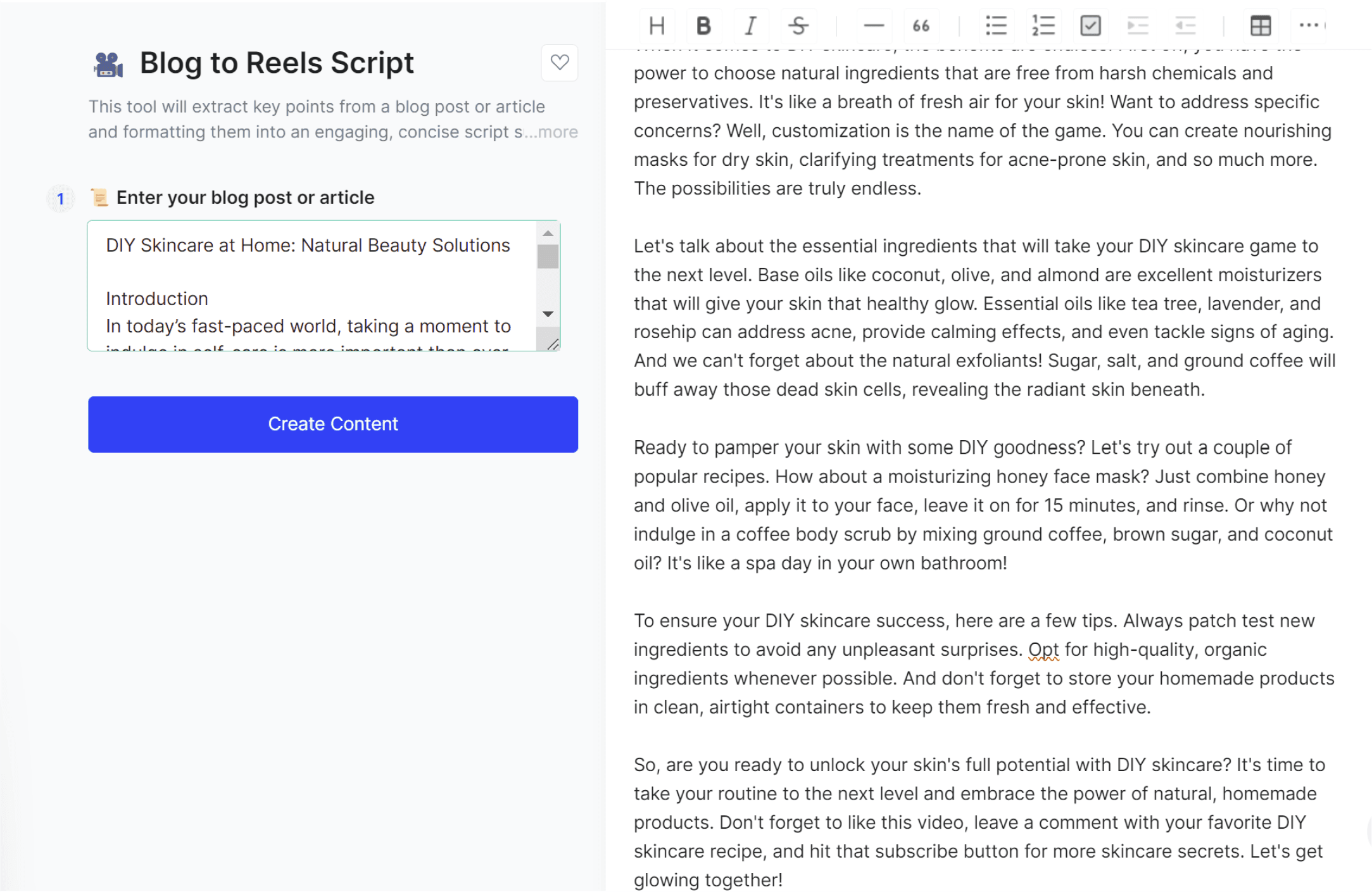Apply strikethrough formatting

(x=798, y=26)
